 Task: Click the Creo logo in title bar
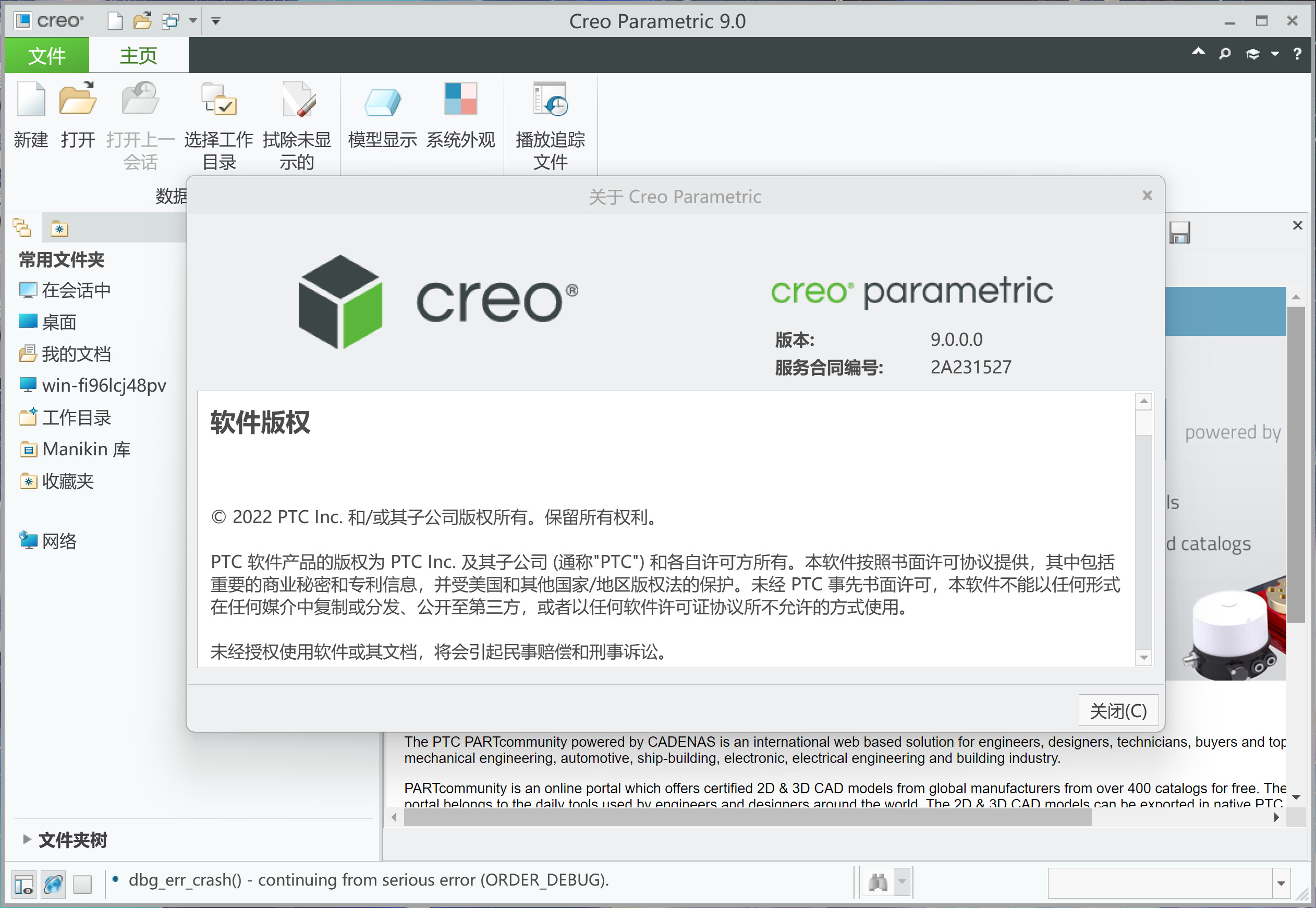coord(49,21)
